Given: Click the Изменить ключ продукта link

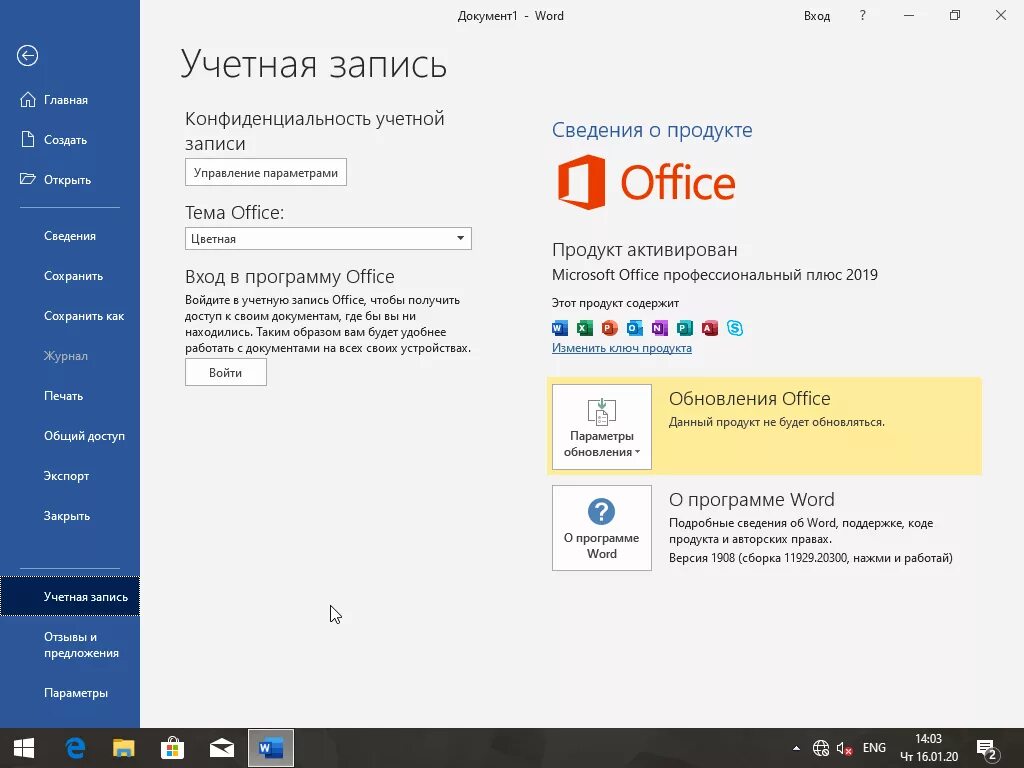Looking at the screenshot, I should 622,348.
